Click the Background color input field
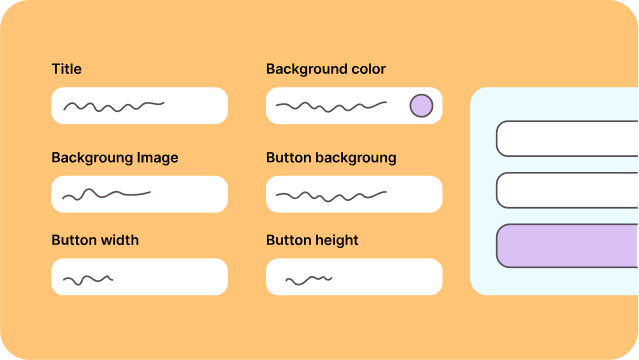The width and height of the screenshot is (639, 360). click(354, 106)
